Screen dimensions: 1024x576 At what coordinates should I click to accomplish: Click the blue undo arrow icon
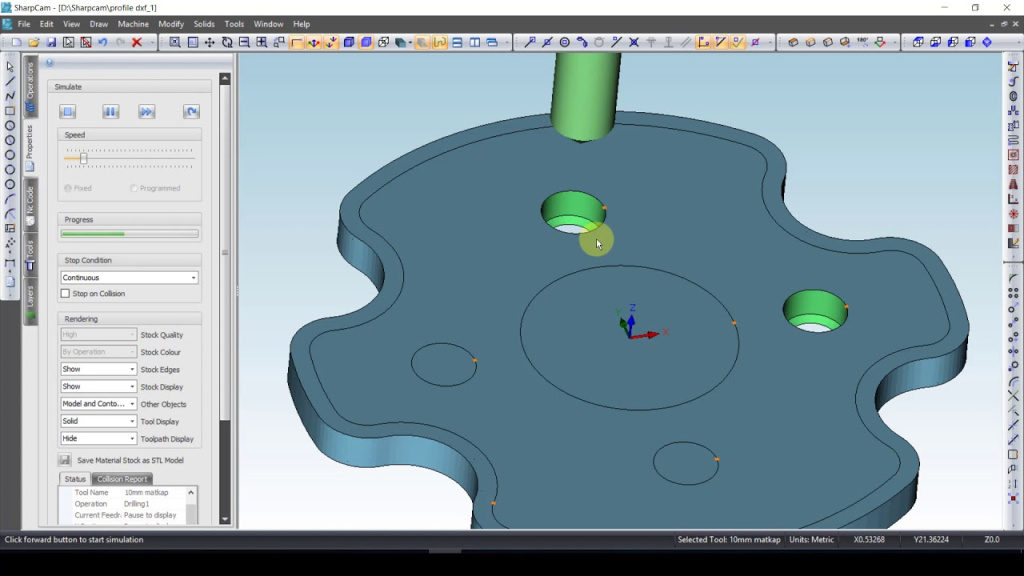point(103,43)
